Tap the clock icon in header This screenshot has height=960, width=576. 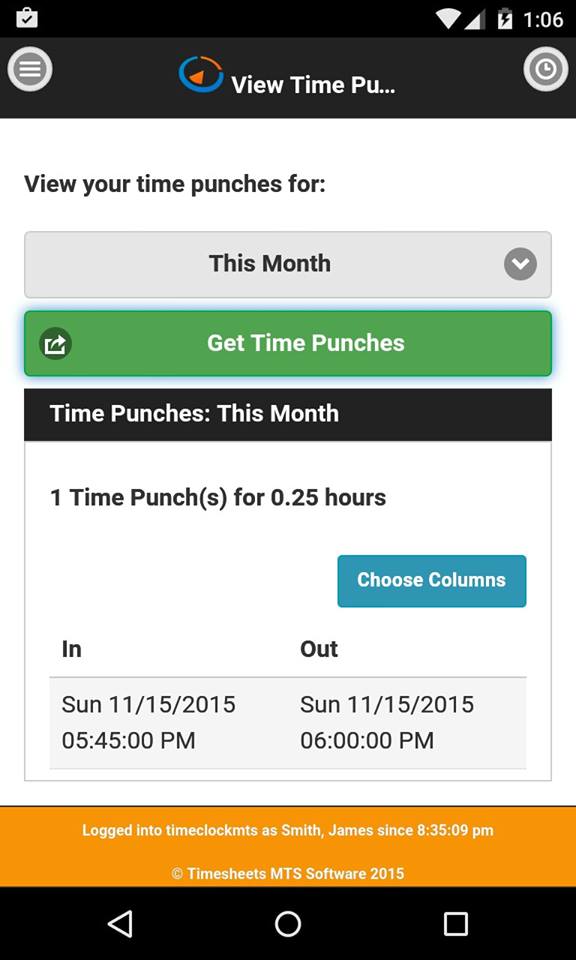(546, 69)
